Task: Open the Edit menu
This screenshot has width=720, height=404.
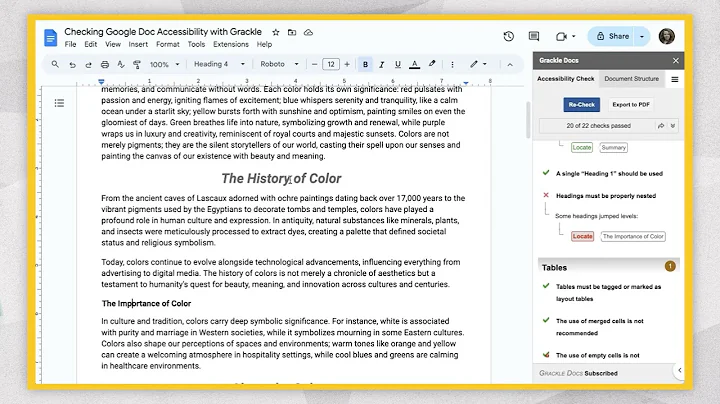Action: tap(90, 45)
